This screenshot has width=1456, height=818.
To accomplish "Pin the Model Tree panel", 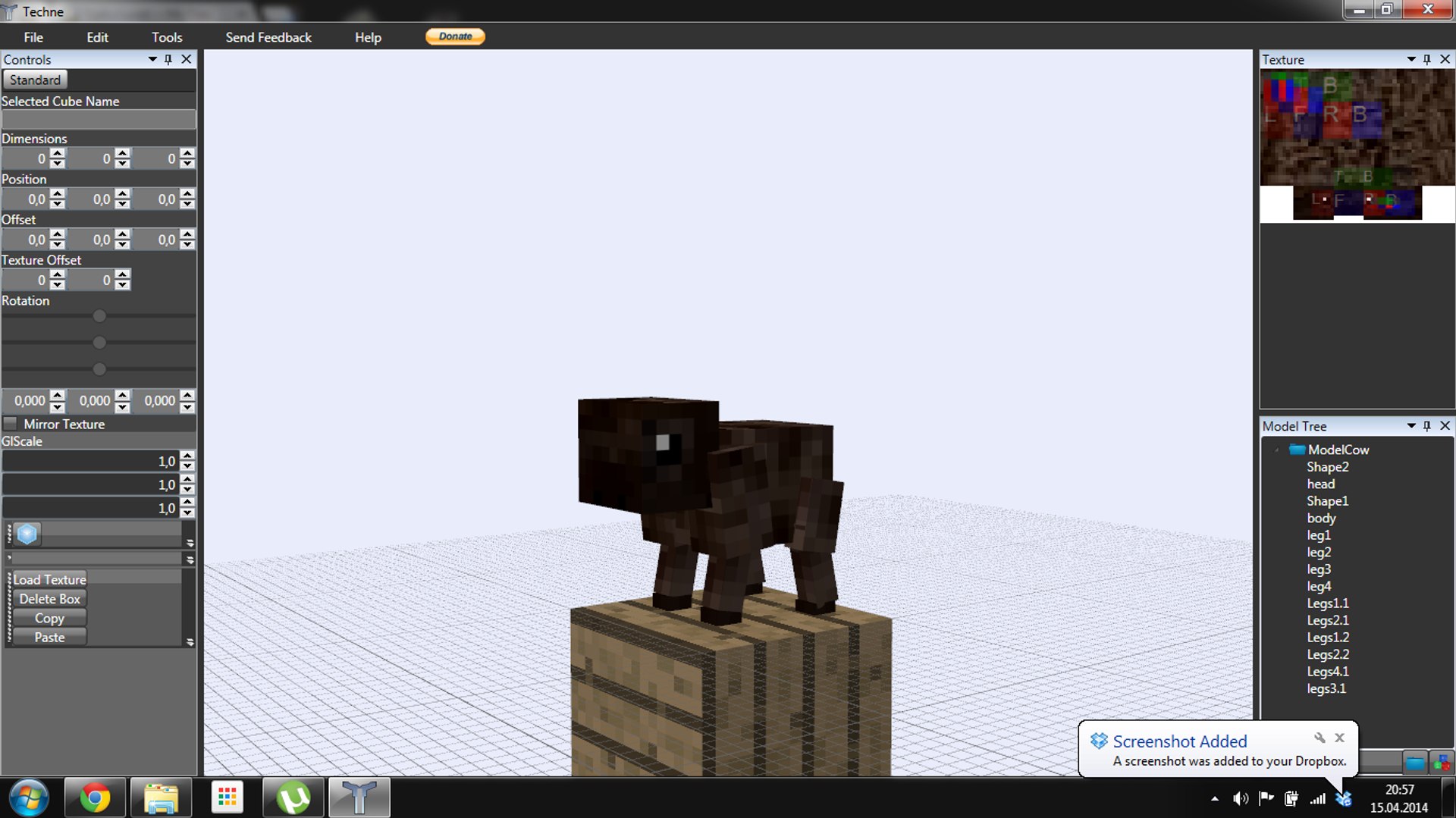I will [x=1427, y=426].
